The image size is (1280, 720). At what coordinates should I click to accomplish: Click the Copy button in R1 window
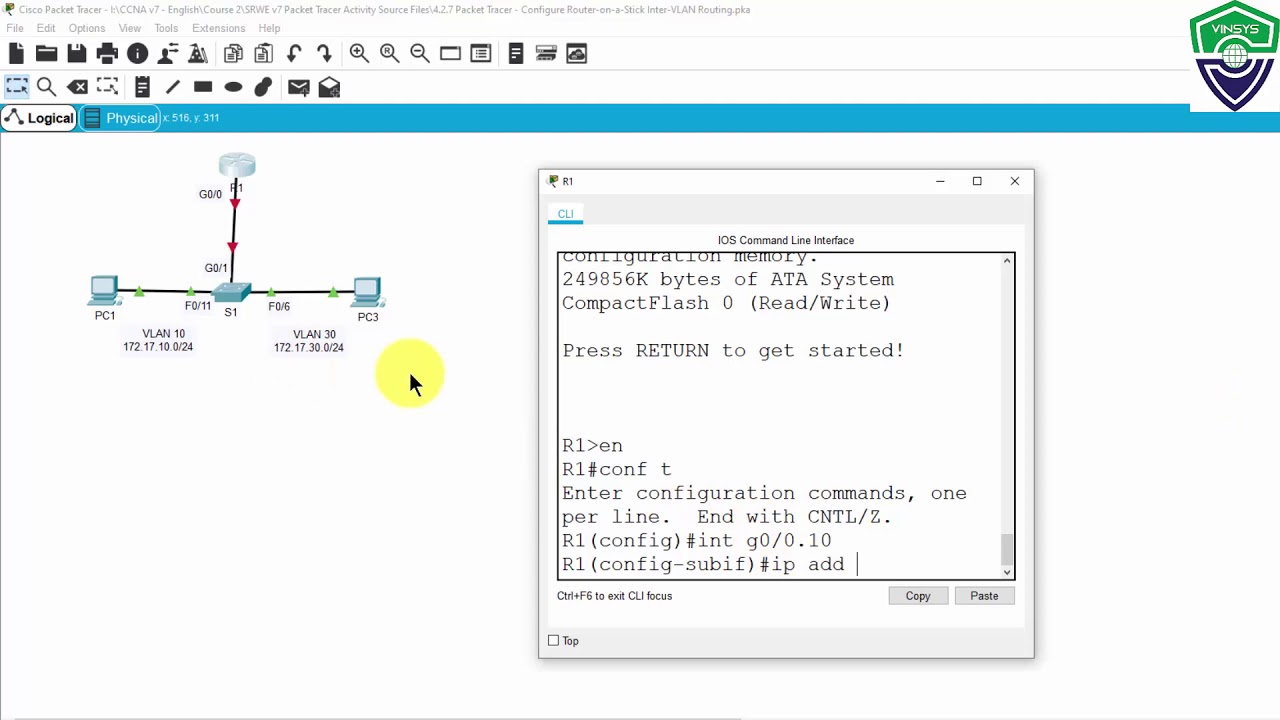[x=918, y=596]
